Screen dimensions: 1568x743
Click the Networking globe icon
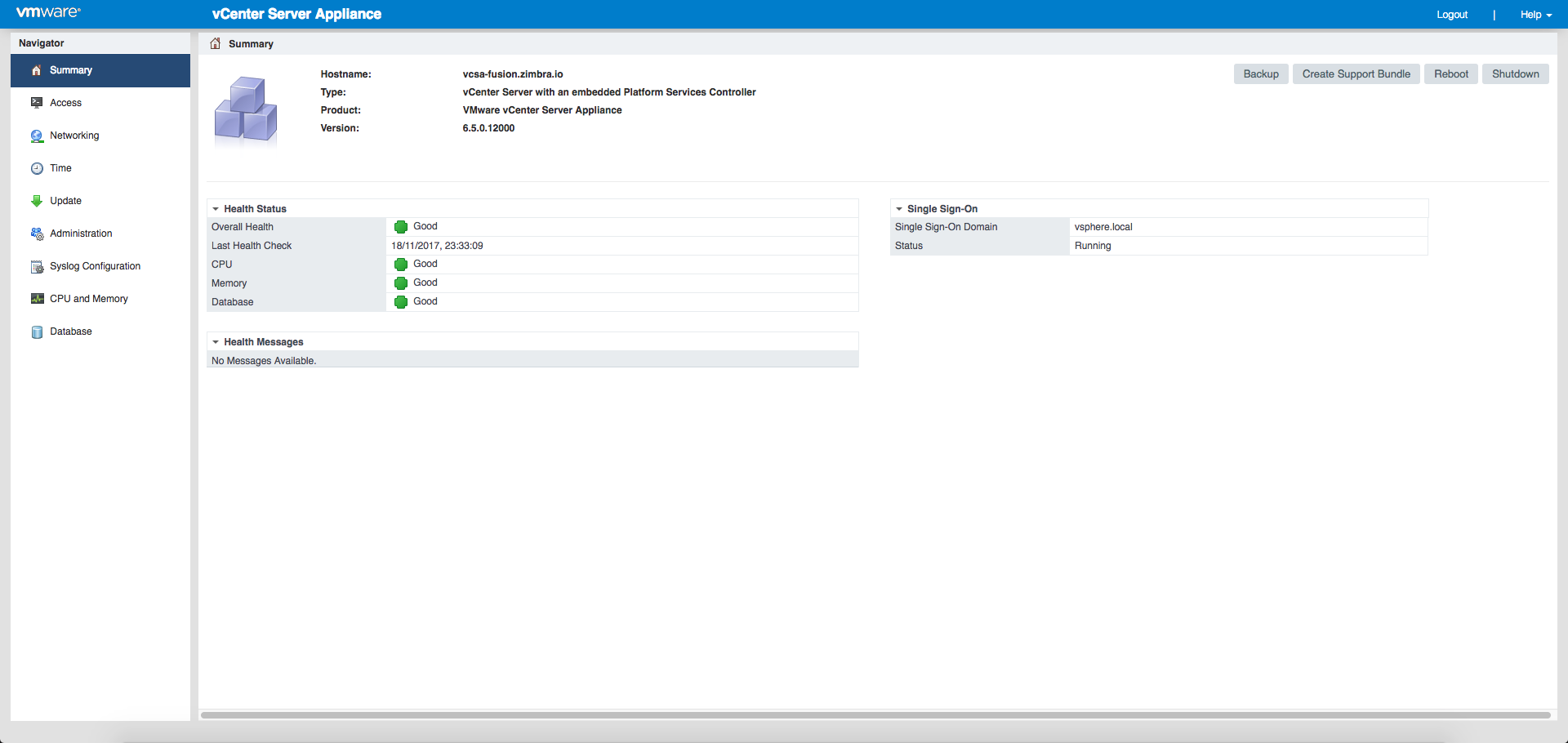click(37, 136)
